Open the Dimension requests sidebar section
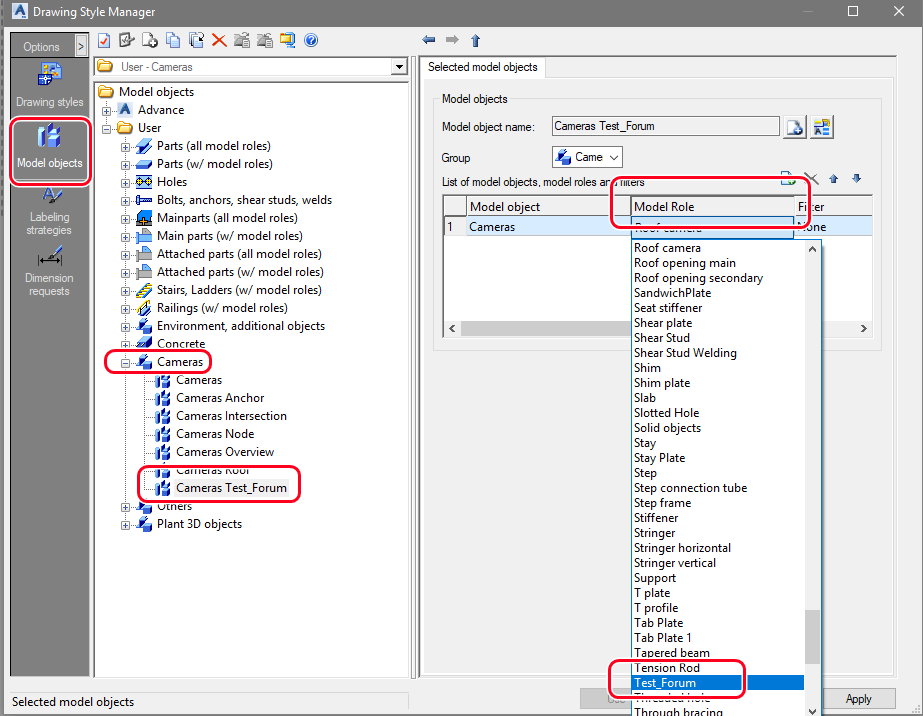The image size is (923, 716). click(x=49, y=273)
